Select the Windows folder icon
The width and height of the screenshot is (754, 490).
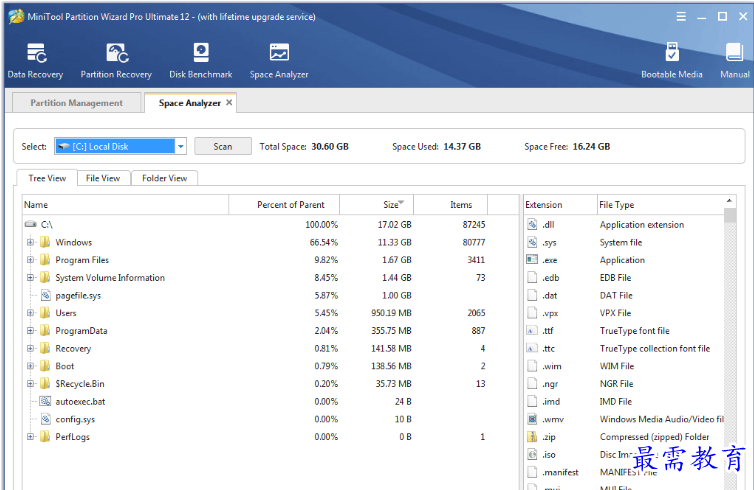(x=45, y=242)
